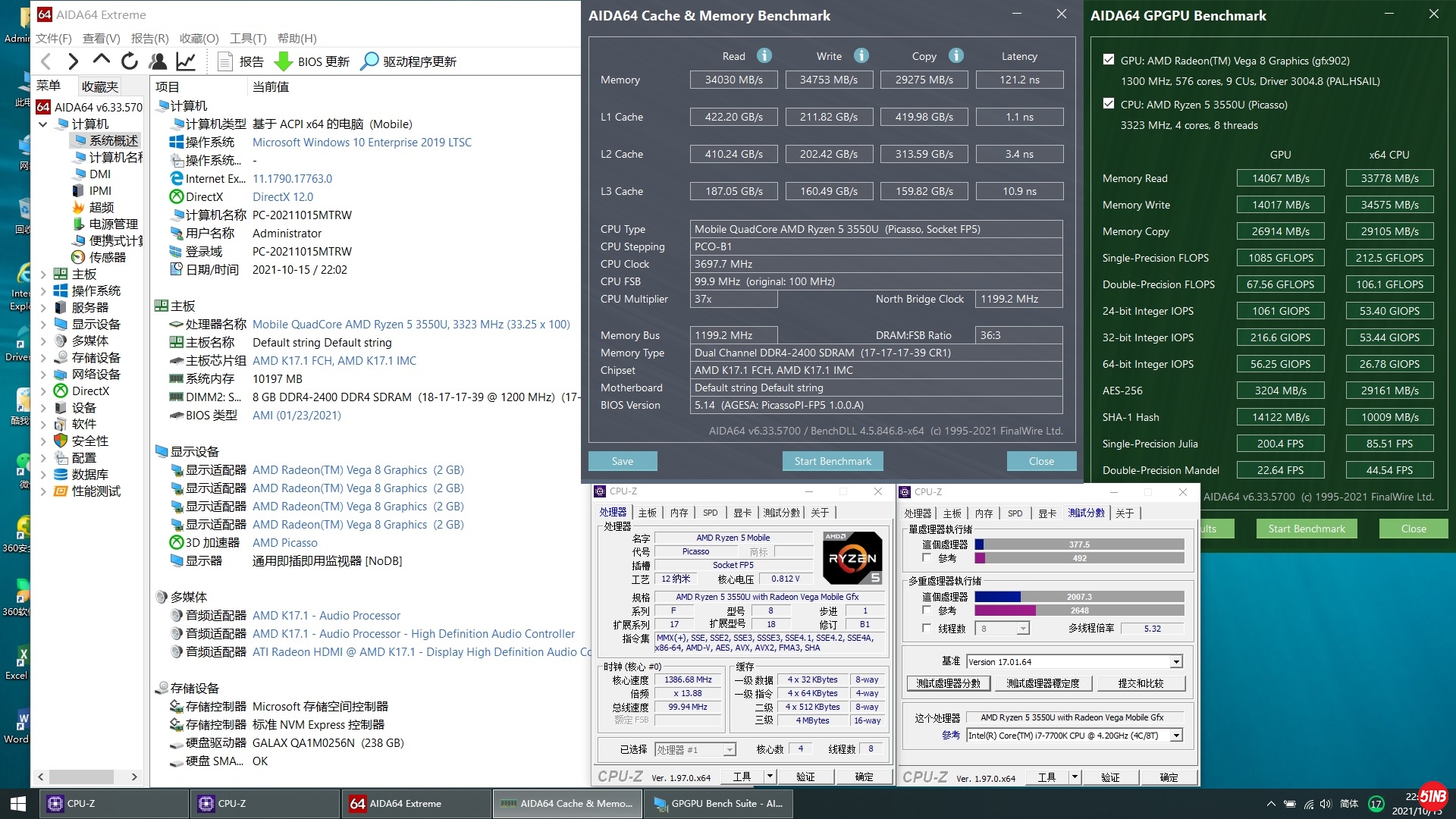1456x819 pixels.
Task: Open BIOS 更新 download icon
Action: (x=284, y=61)
